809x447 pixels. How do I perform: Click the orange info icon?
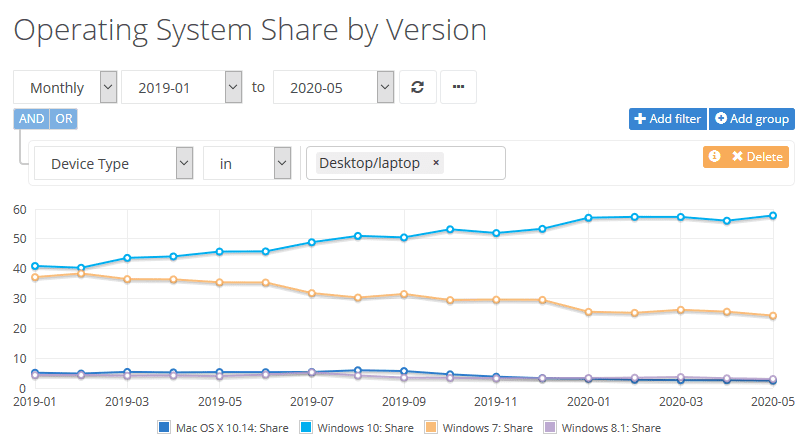click(x=714, y=157)
